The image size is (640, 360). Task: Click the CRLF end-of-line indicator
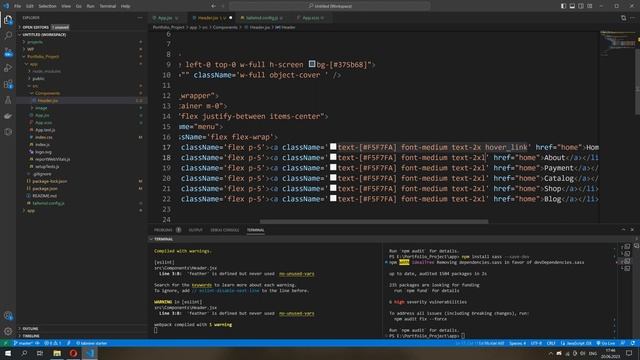(x=551, y=343)
